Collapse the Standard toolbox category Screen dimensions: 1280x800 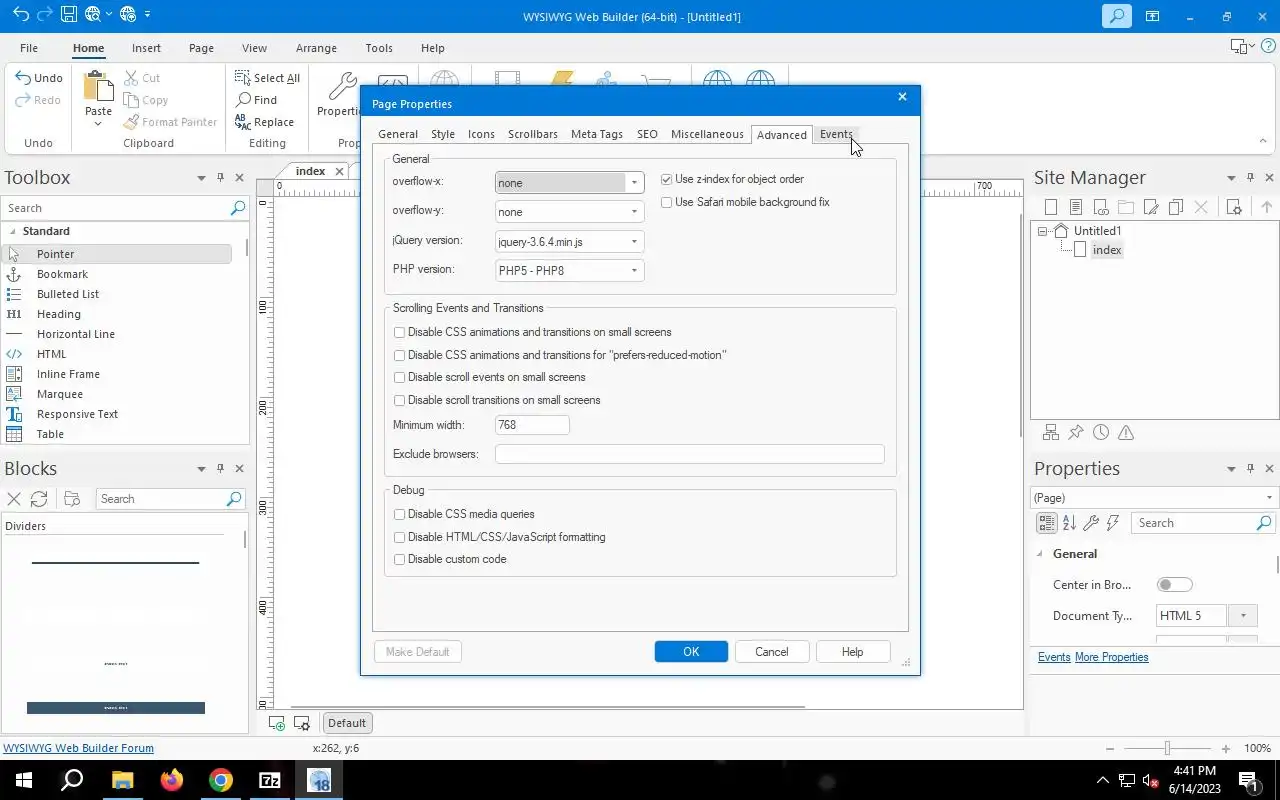[x=13, y=231]
